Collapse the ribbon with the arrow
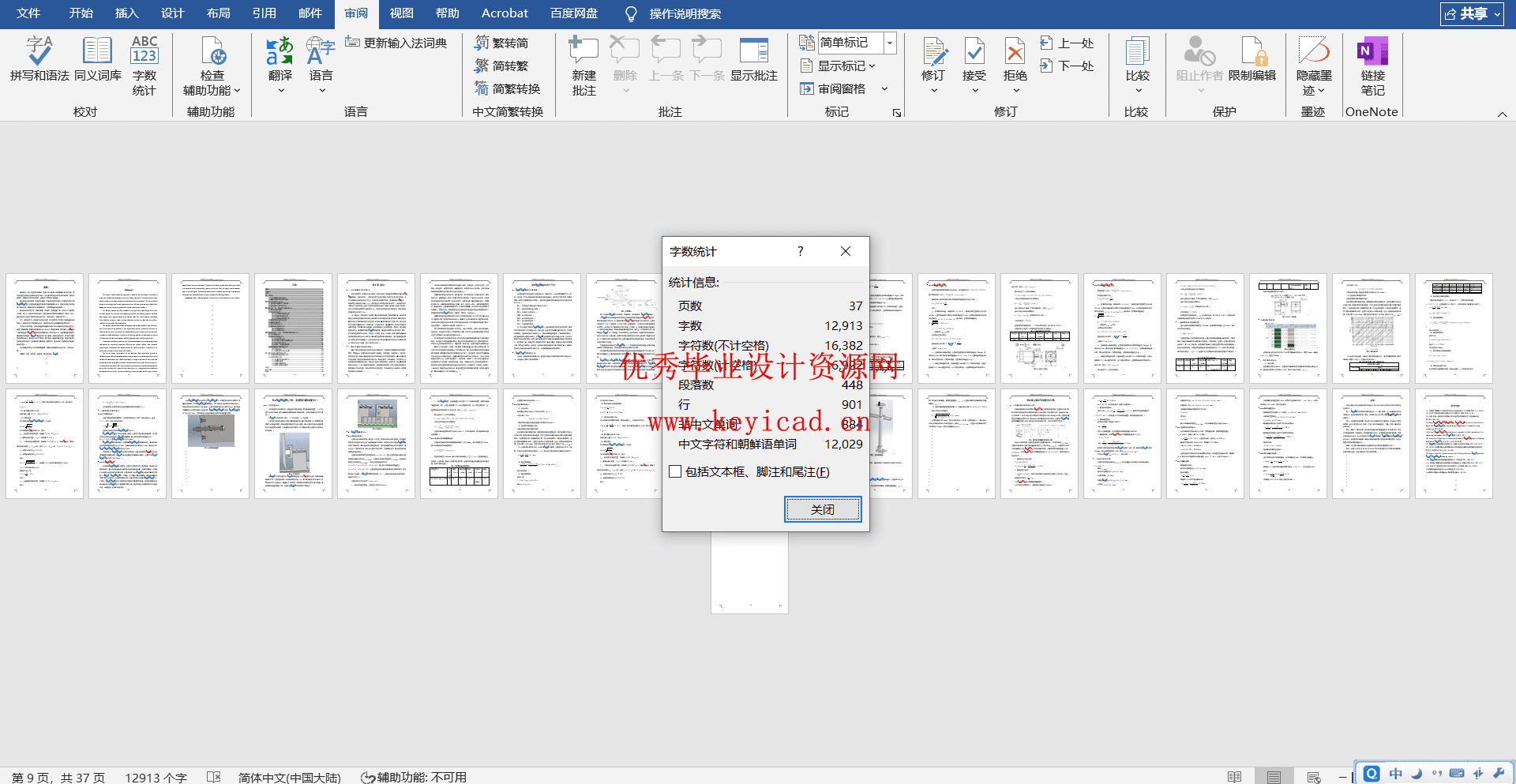This screenshot has height=784, width=1516. pos(1502,114)
